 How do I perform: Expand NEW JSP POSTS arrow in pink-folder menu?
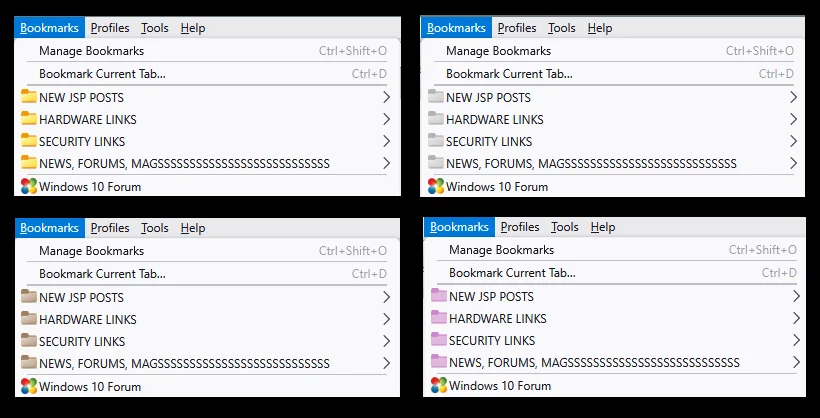(796, 296)
